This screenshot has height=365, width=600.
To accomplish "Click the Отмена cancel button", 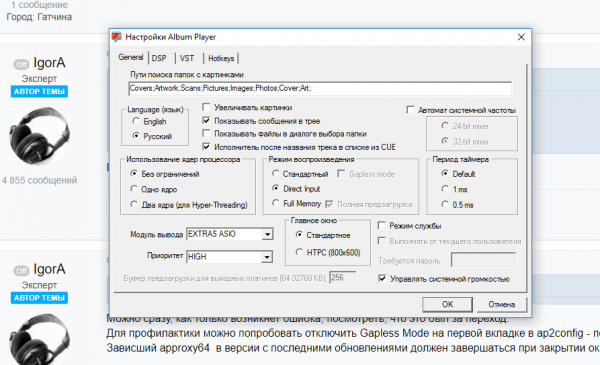I will pyautogui.click(x=502, y=304).
